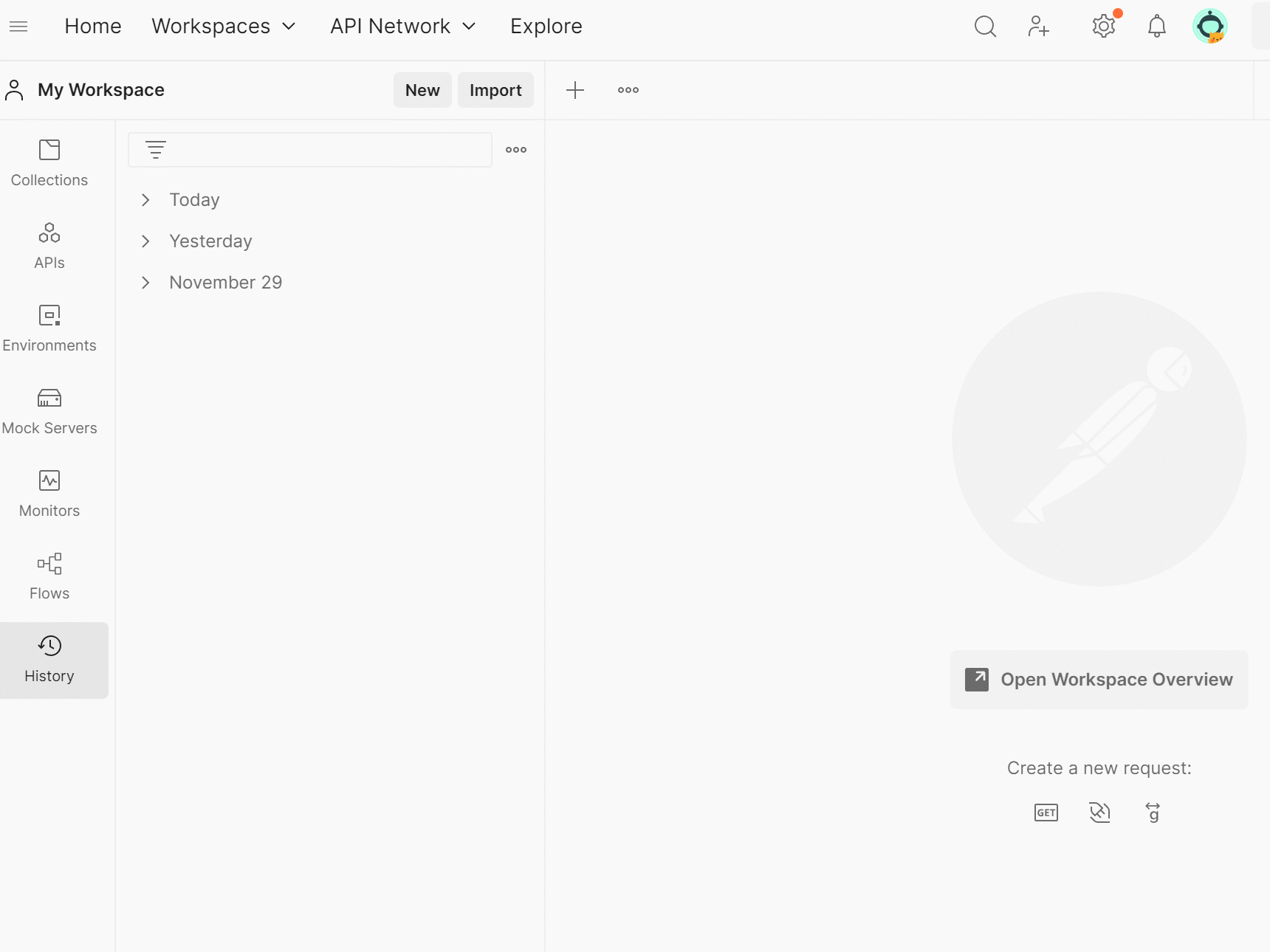Open the Environments sidebar tab
This screenshot has width=1270, height=952.
click(49, 329)
